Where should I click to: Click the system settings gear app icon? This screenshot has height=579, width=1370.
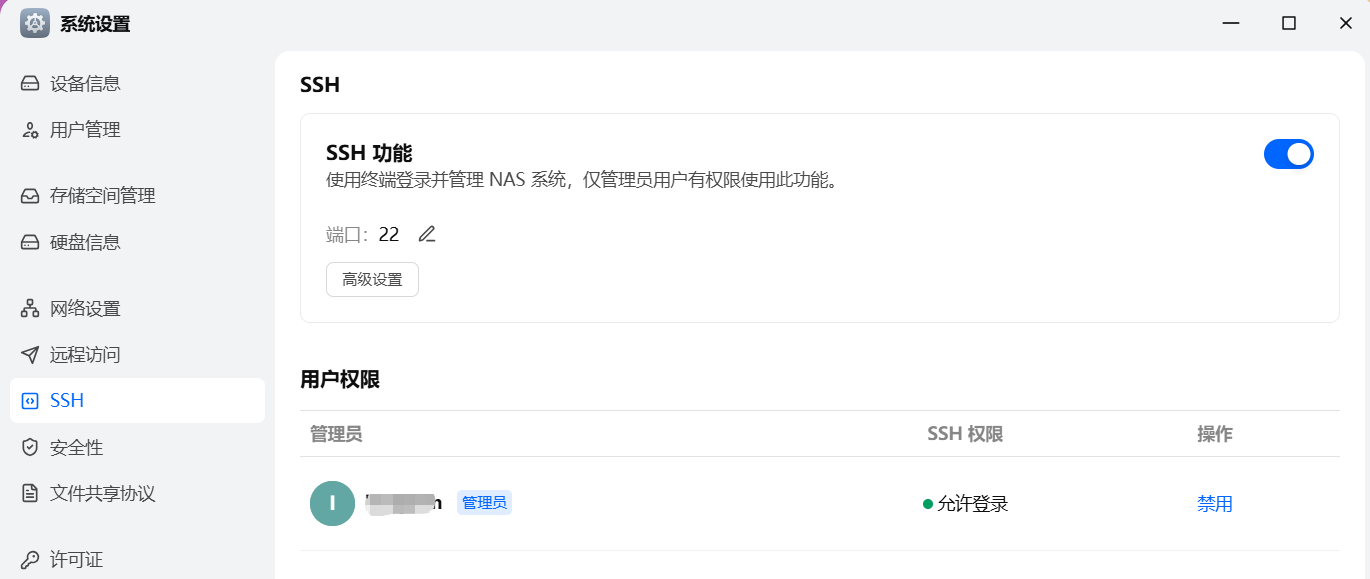point(35,23)
